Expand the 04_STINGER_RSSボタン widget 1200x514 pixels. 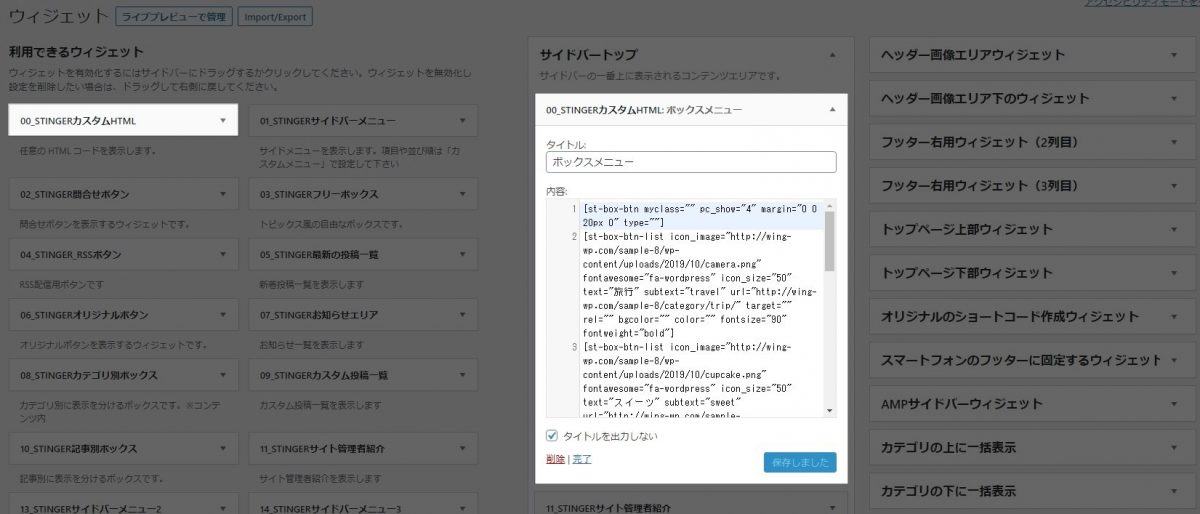(123, 254)
